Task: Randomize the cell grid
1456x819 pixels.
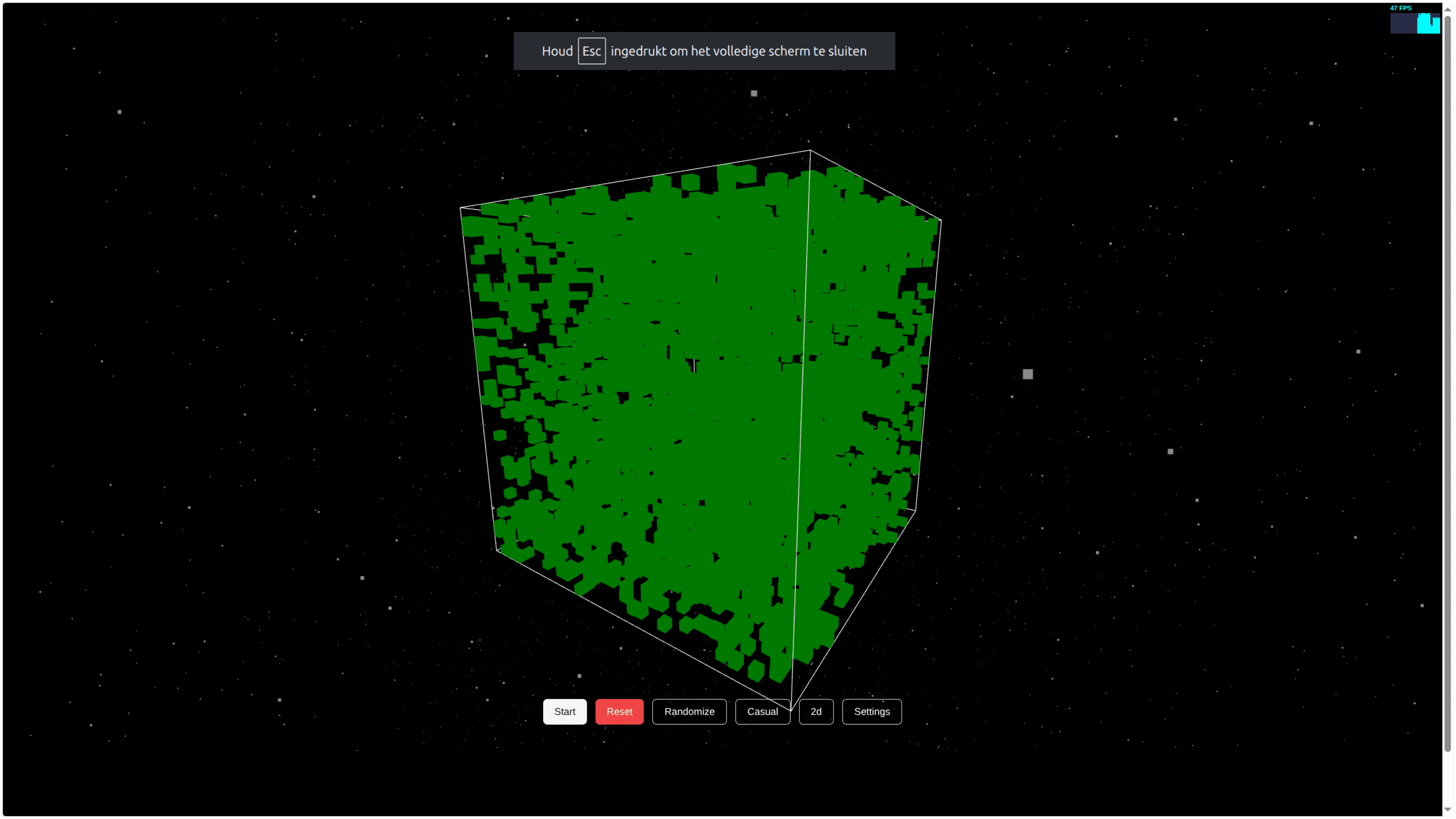Action: pos(689,712)
